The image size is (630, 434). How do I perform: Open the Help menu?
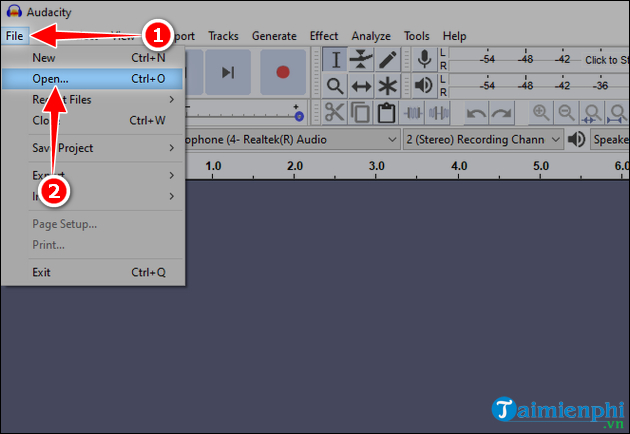(454, 36)
